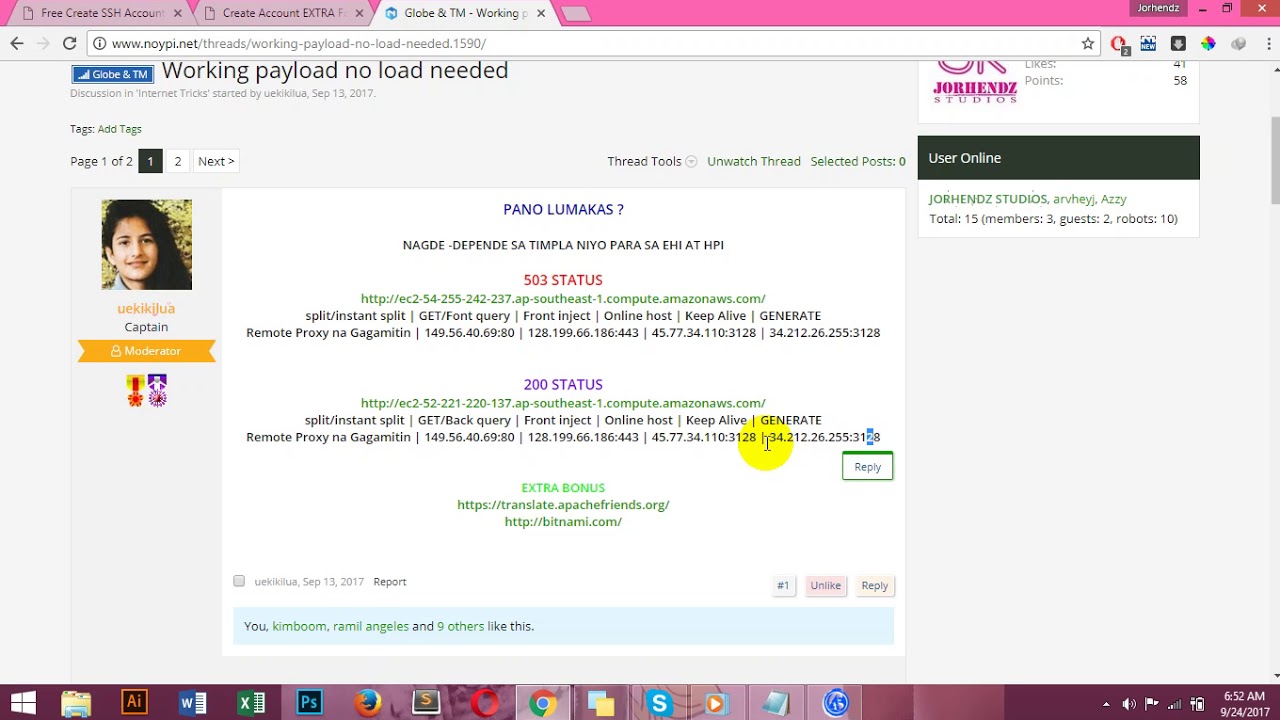Open ec2-54-255-242-237 amazonaws link
Screen dimensions: 1280x720
563,298
